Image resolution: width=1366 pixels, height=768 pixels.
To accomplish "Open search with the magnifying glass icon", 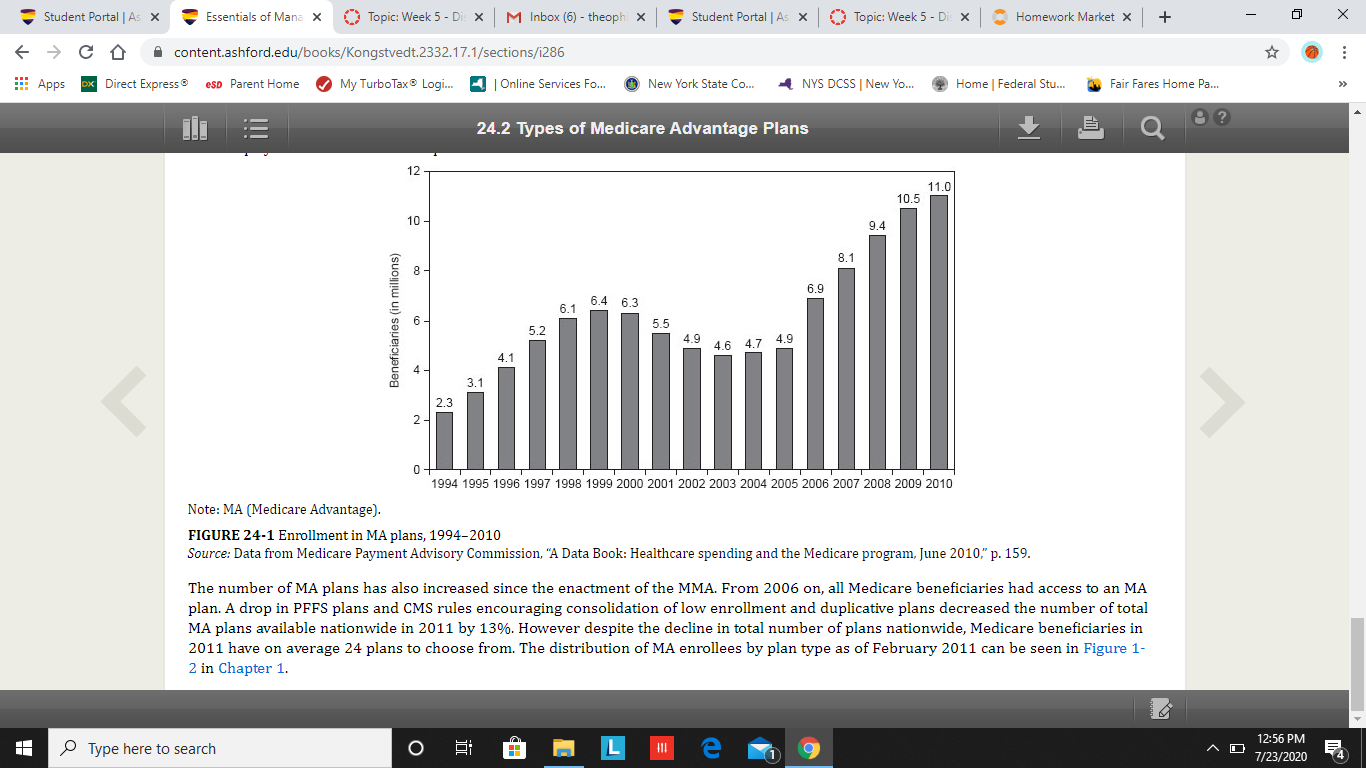I will pos(1153,128).
